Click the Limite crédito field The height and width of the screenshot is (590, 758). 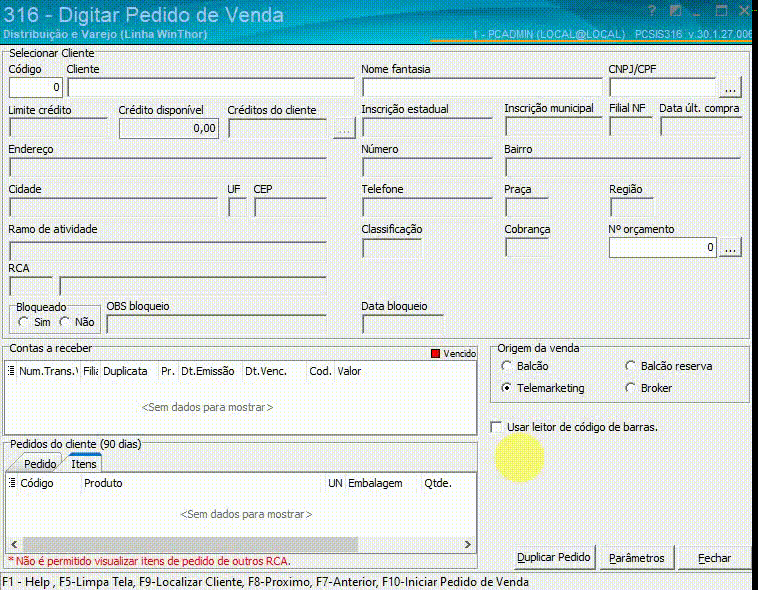pos(58,128)
